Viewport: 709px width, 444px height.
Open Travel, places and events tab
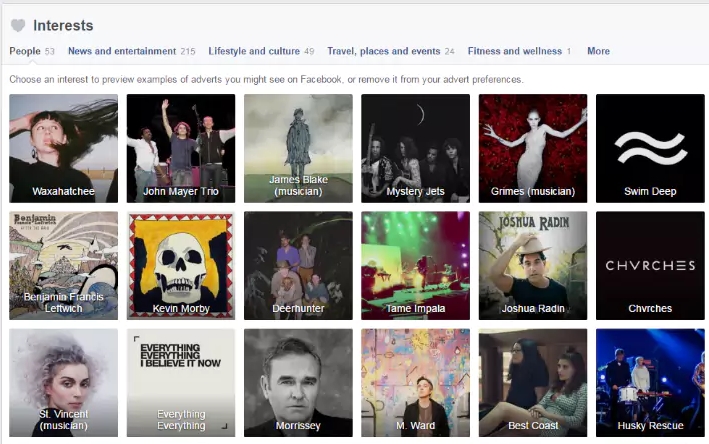coord(391,51)
